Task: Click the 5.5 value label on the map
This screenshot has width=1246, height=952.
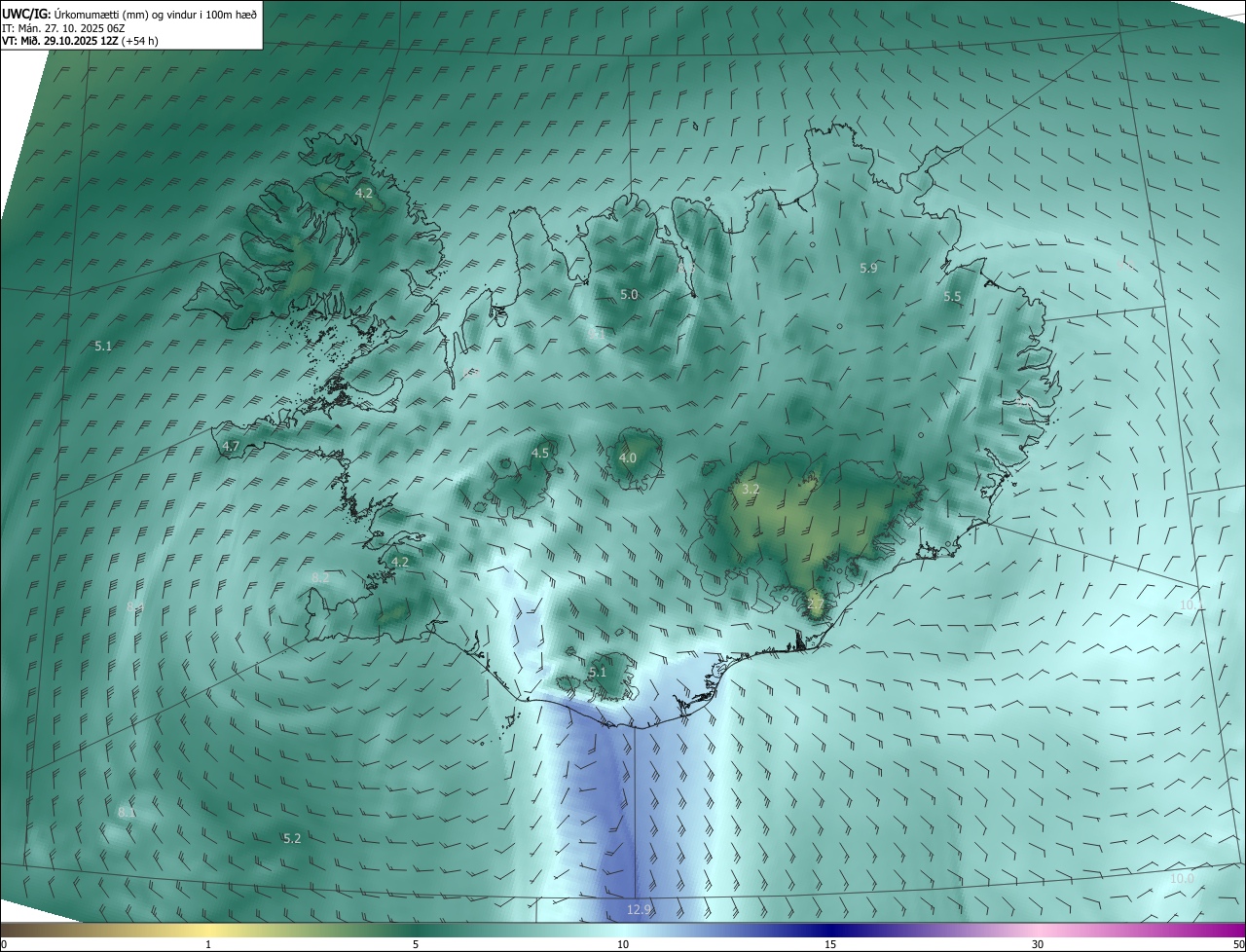Action: point(952,297)
